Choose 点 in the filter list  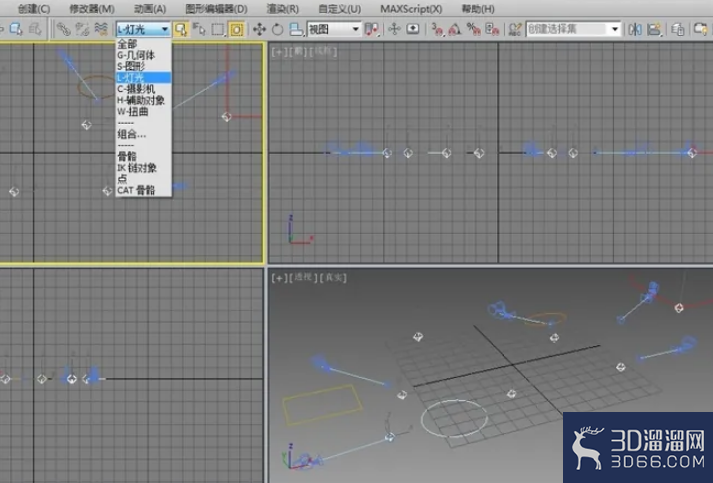[144, 179]
